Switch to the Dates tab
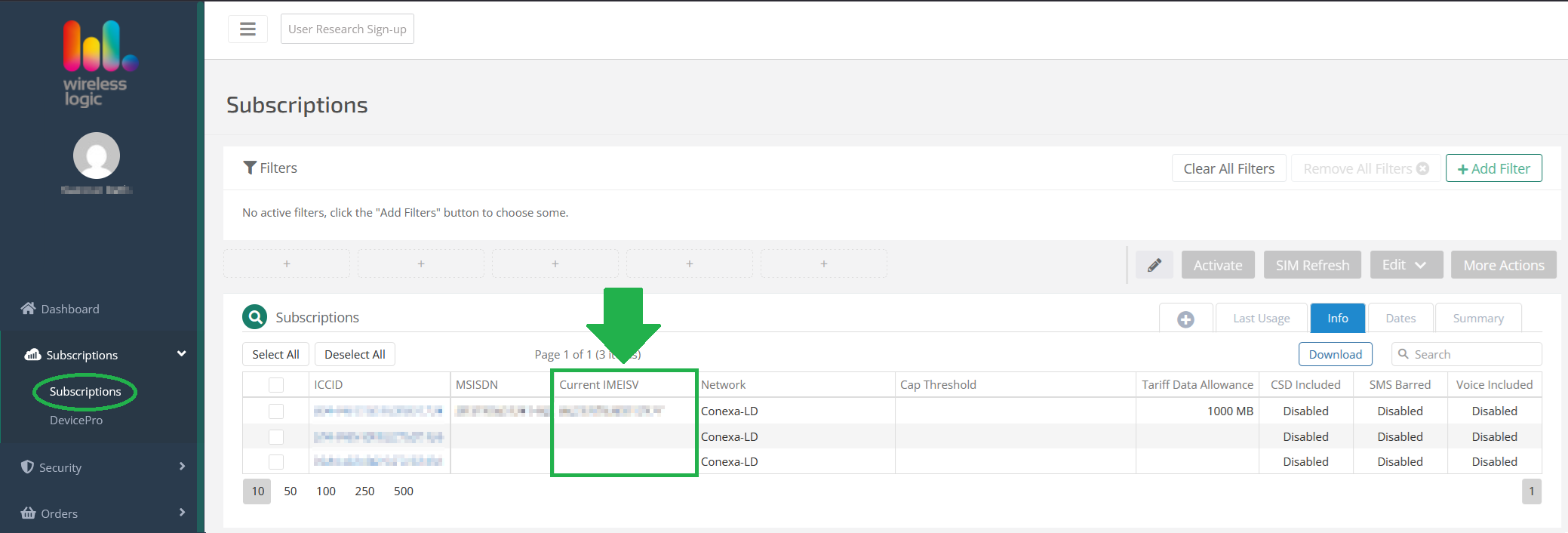The height and width of the screenshot is (533, 1568). coord(1400,319)
